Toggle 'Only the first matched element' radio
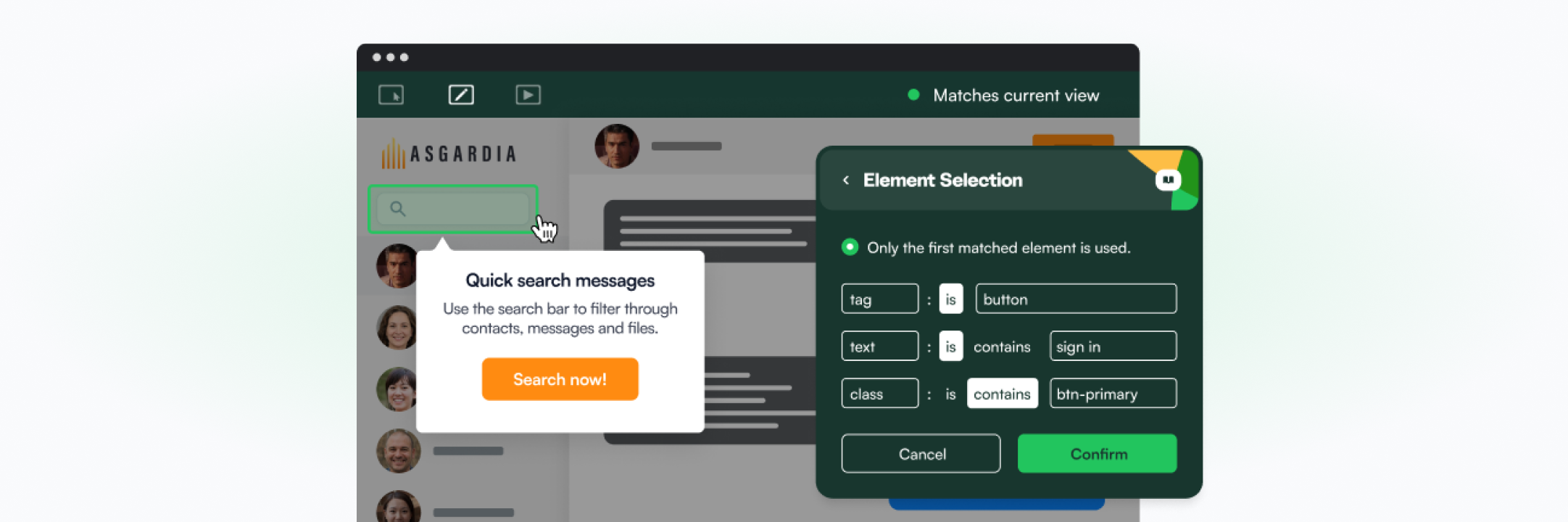The image size is (1568, 522). point(850,247)
